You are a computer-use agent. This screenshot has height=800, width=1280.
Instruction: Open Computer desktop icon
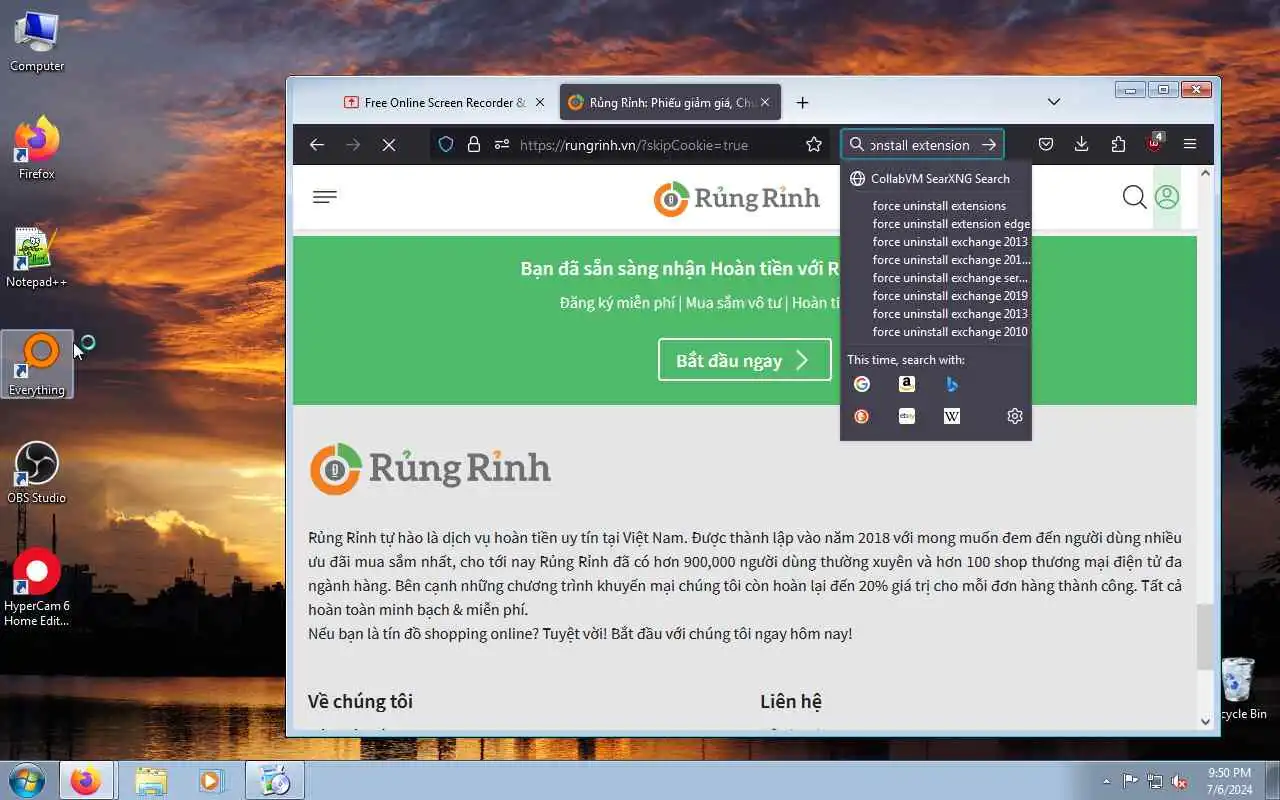[37, 41]
